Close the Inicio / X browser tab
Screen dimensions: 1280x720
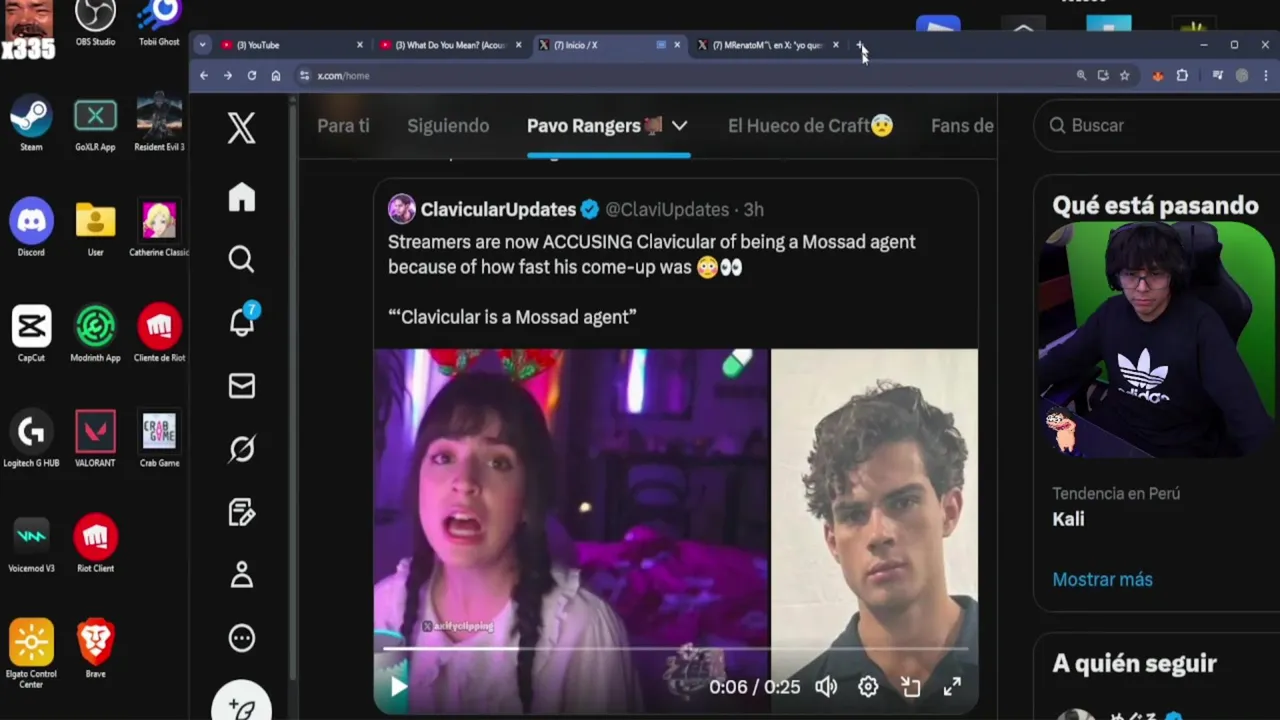tap(677, 45)
